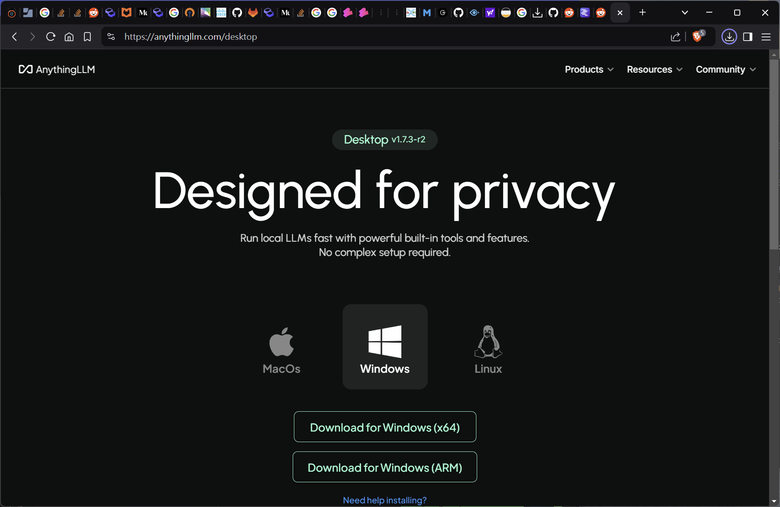
Task: Click the Desktop v1.7.3-r2 badge
Action: 385,140
